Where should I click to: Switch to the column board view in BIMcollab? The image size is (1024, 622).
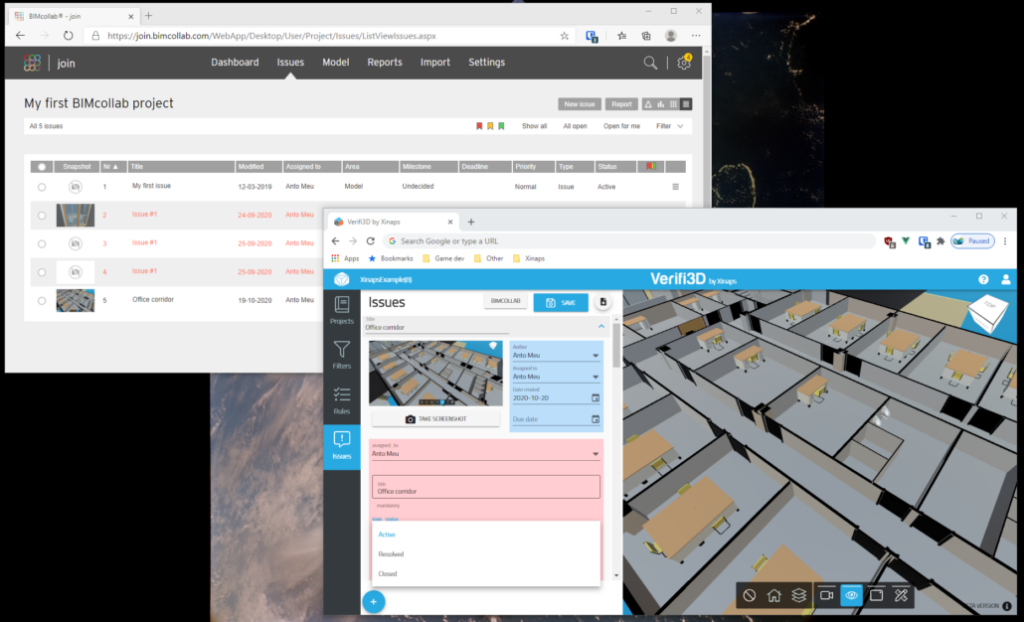click(x=673, y=104)
